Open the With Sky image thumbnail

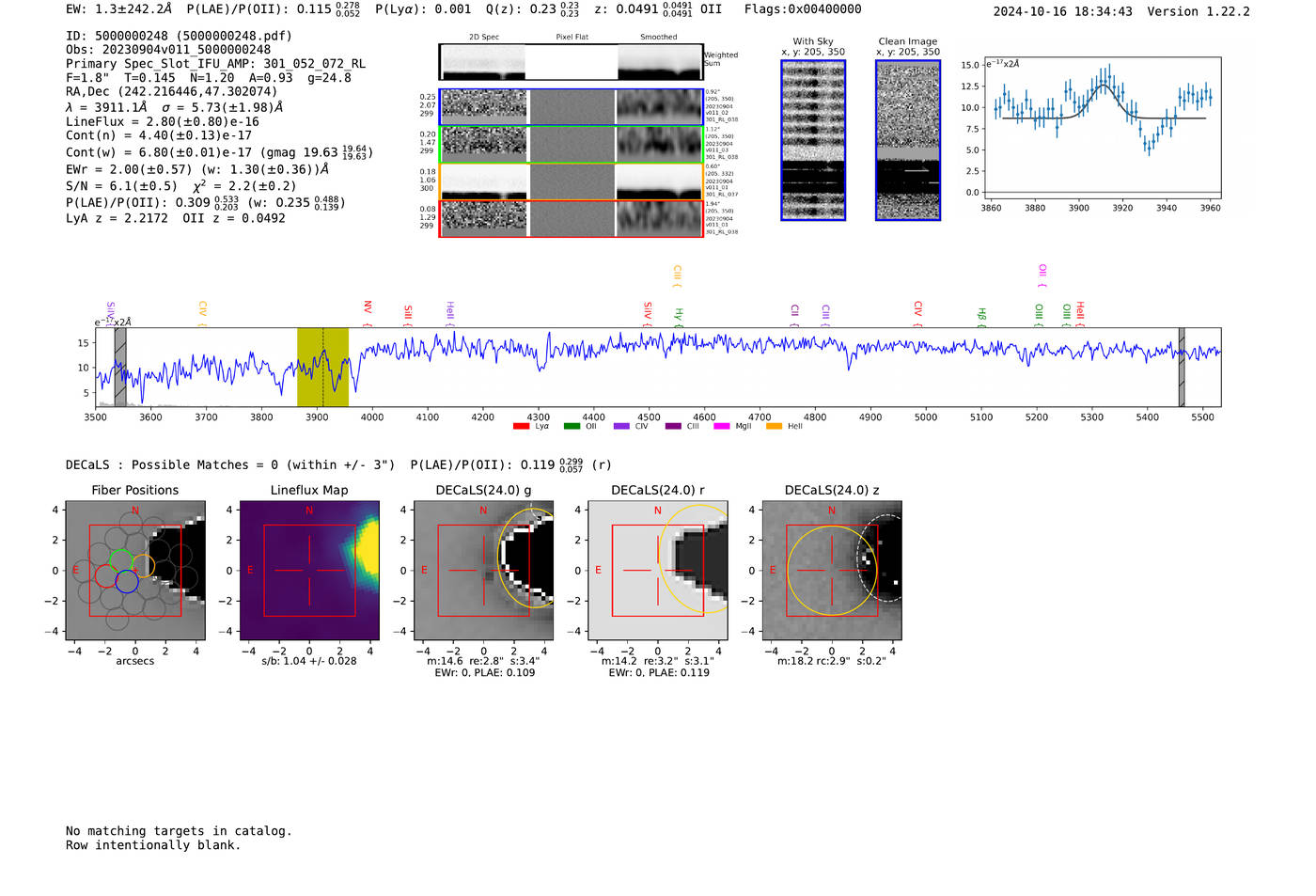click(x=813, y=140)
